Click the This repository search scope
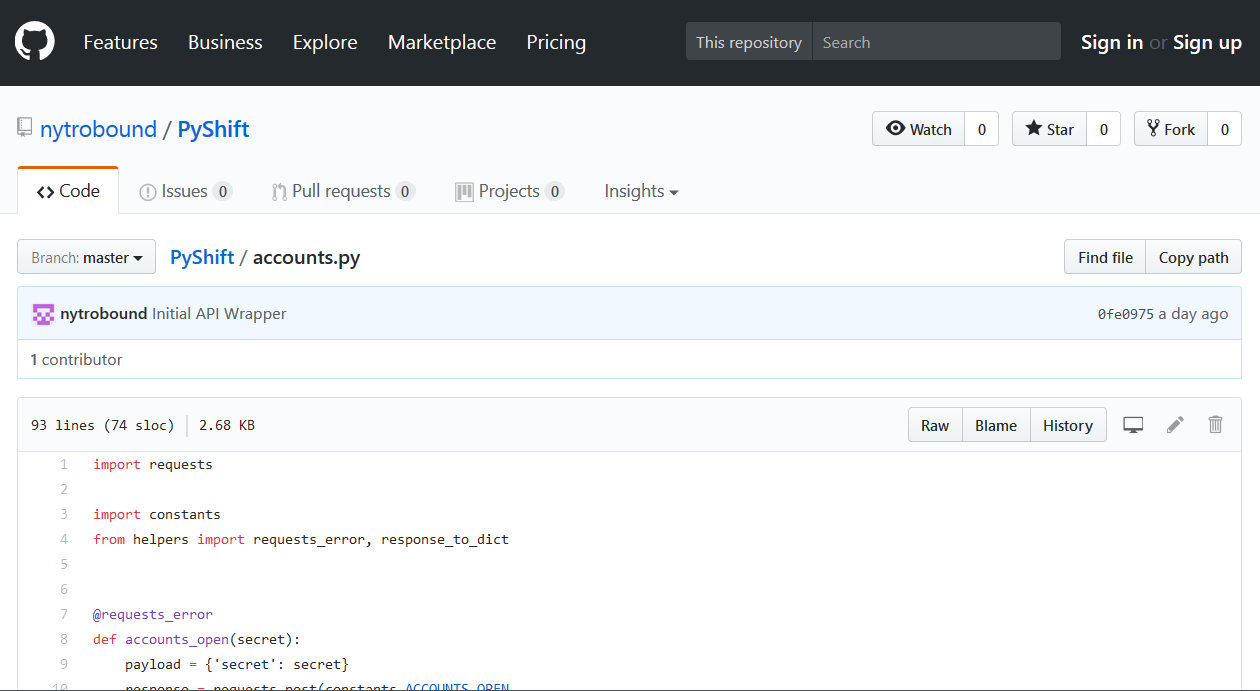 [749, 42]
